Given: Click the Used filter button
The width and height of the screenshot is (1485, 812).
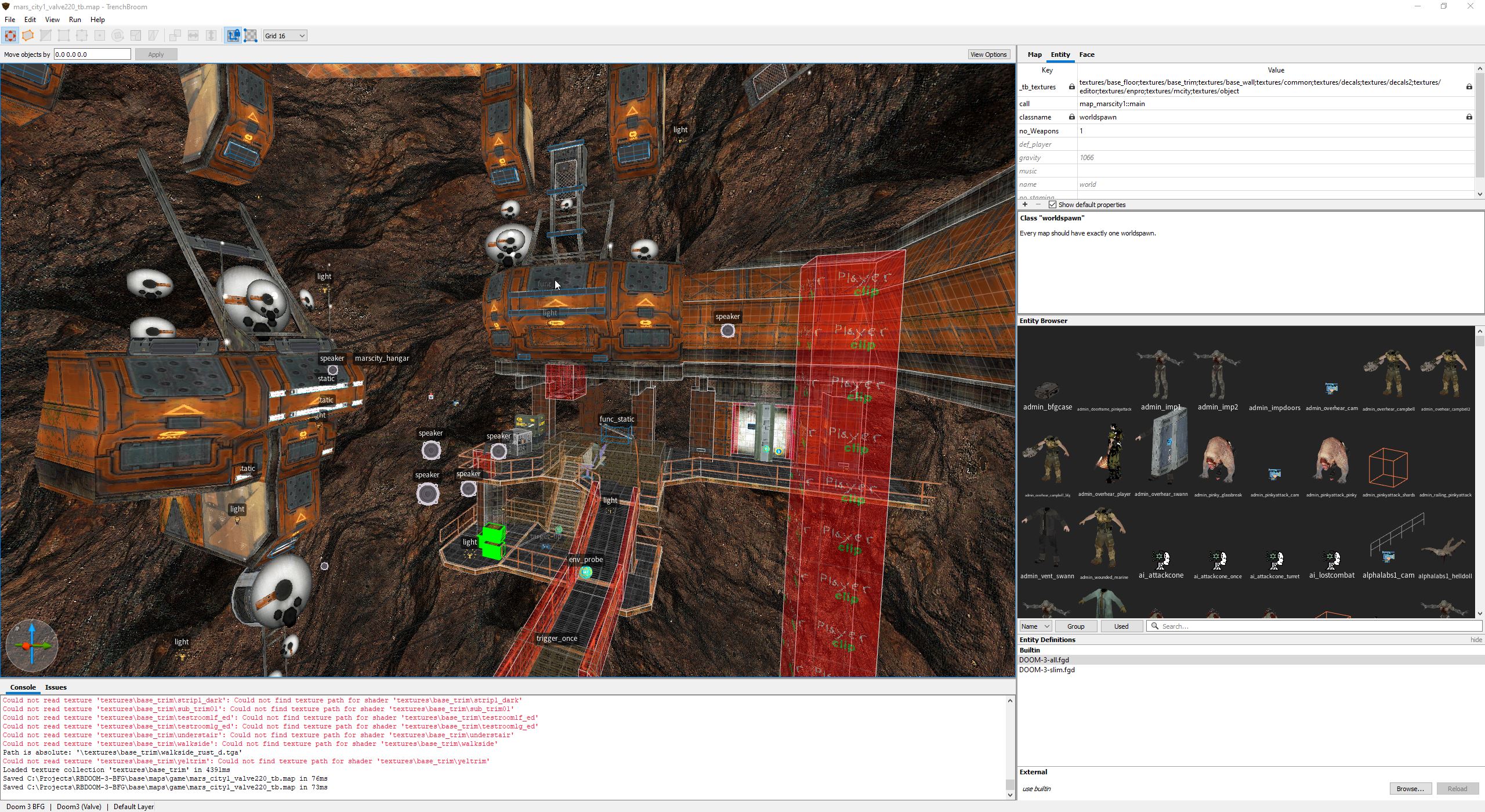Looking at the screenshot, I should coord(1121,626).
